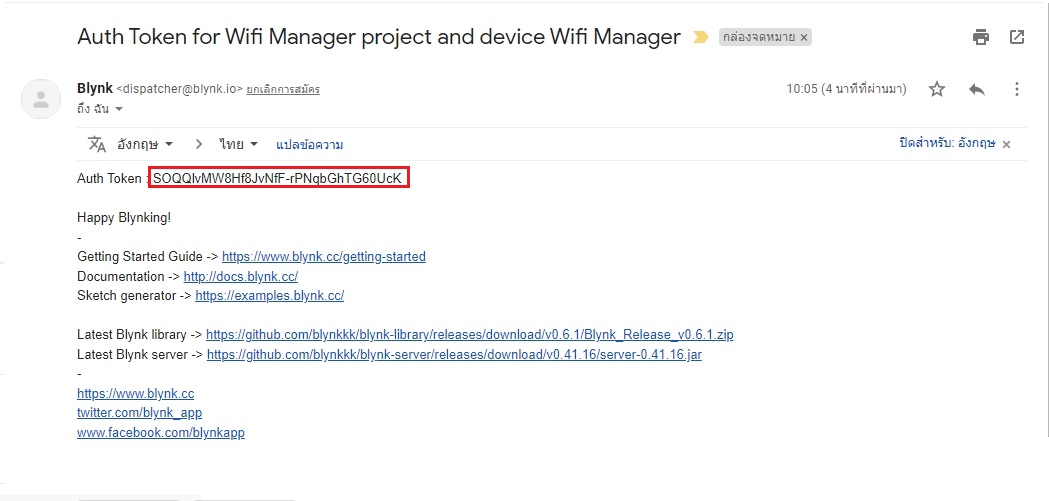Open the getting-started guide link
Image resolution: width=1049 pixels, height=501 pixels.
[324, 256]
